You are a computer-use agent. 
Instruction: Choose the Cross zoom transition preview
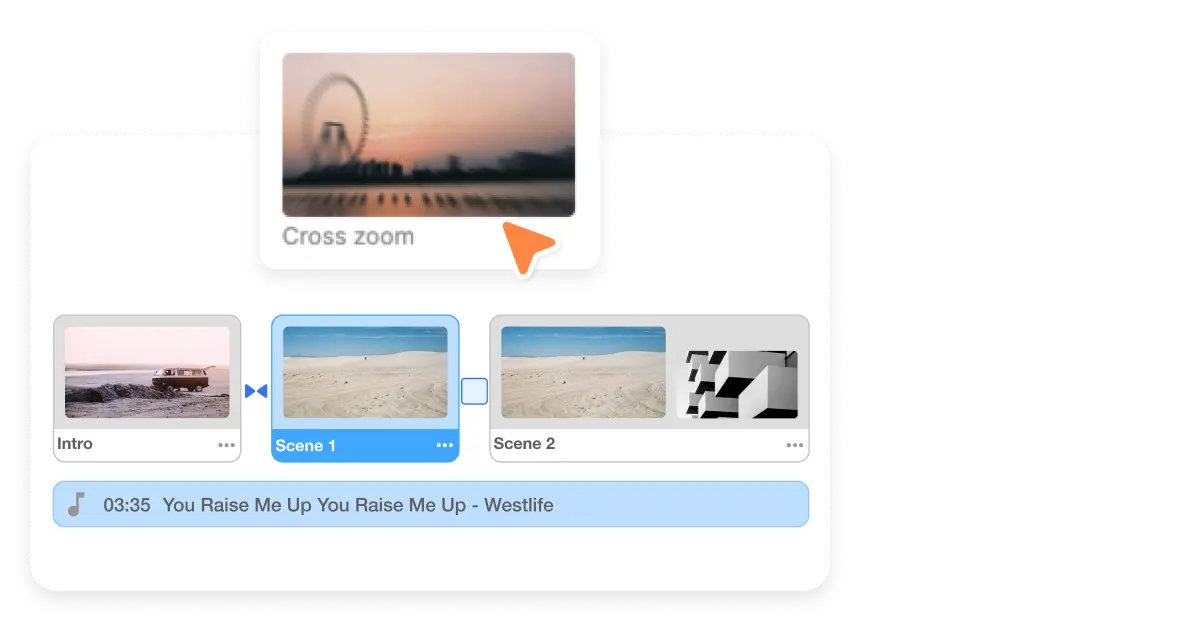429,135
